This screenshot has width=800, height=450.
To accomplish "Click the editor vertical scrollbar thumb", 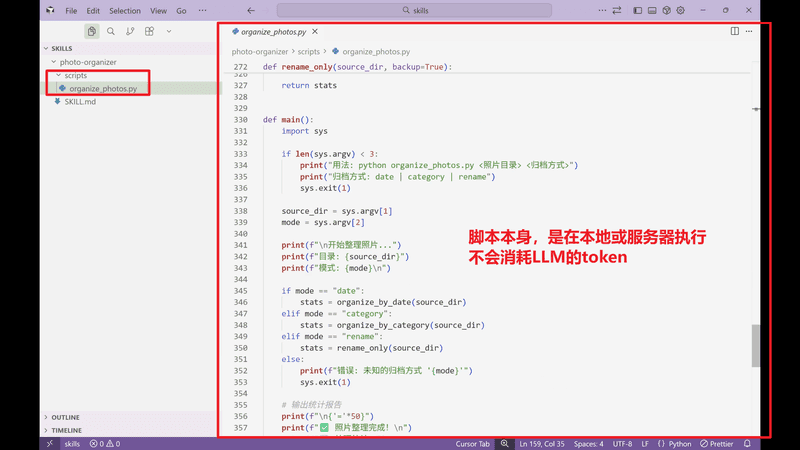I will pyautogui.click(x=755, y=345).
